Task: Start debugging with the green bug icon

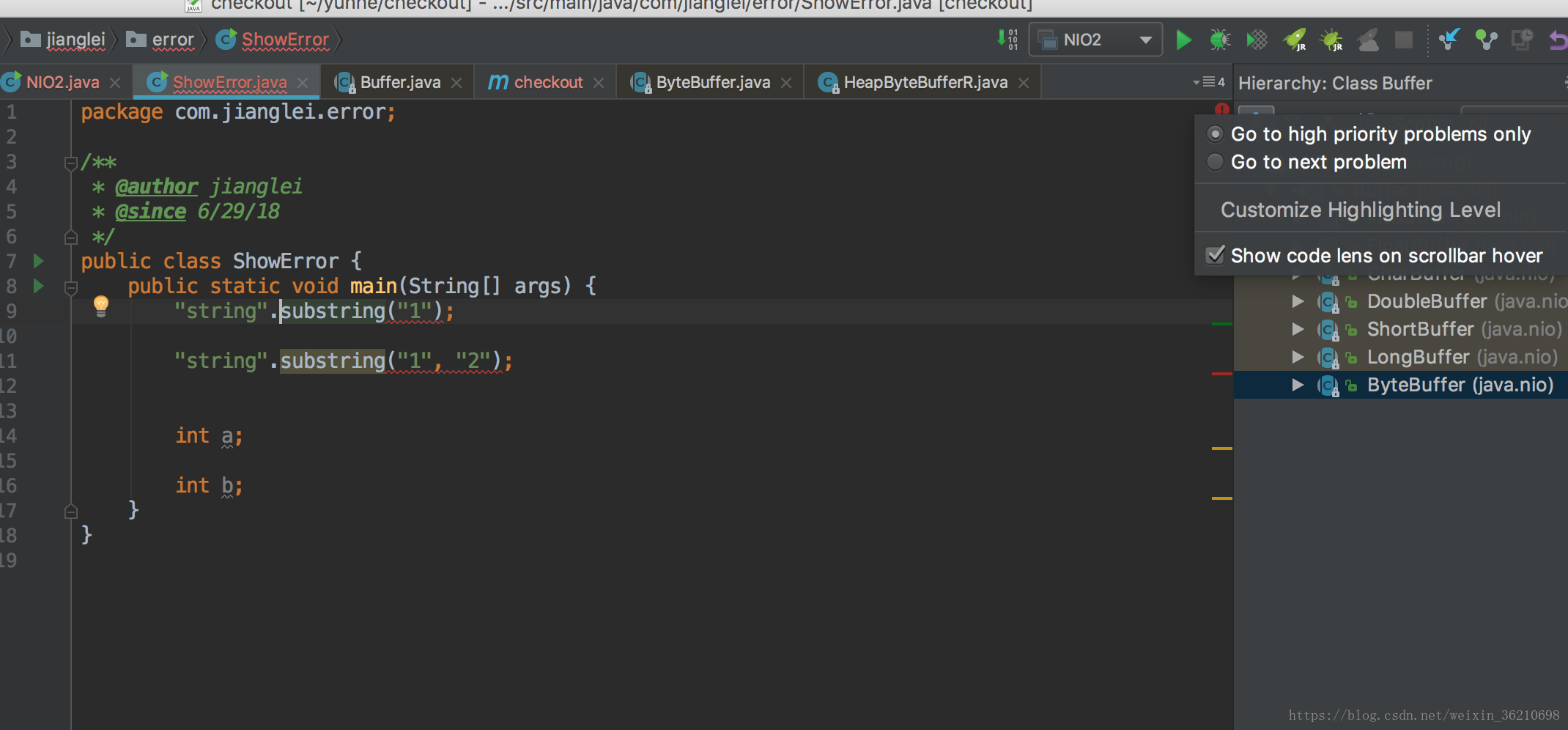Action: [x=1220, y=40]
